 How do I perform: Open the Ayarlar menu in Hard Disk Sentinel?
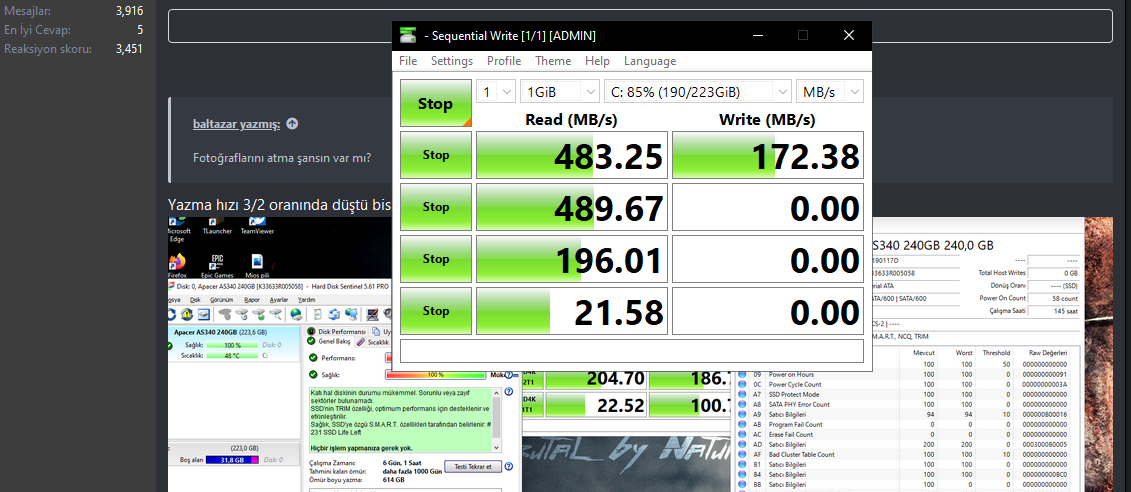pyautogui.click(x=278, y=299)
